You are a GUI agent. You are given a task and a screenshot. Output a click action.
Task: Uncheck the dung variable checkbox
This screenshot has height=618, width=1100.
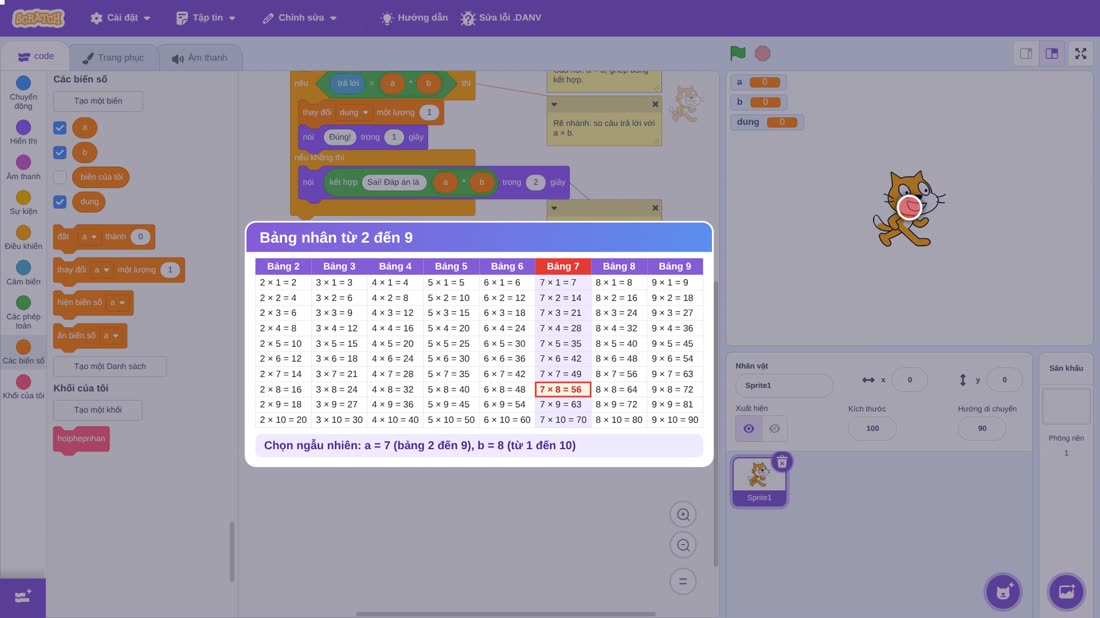point(60,202)
